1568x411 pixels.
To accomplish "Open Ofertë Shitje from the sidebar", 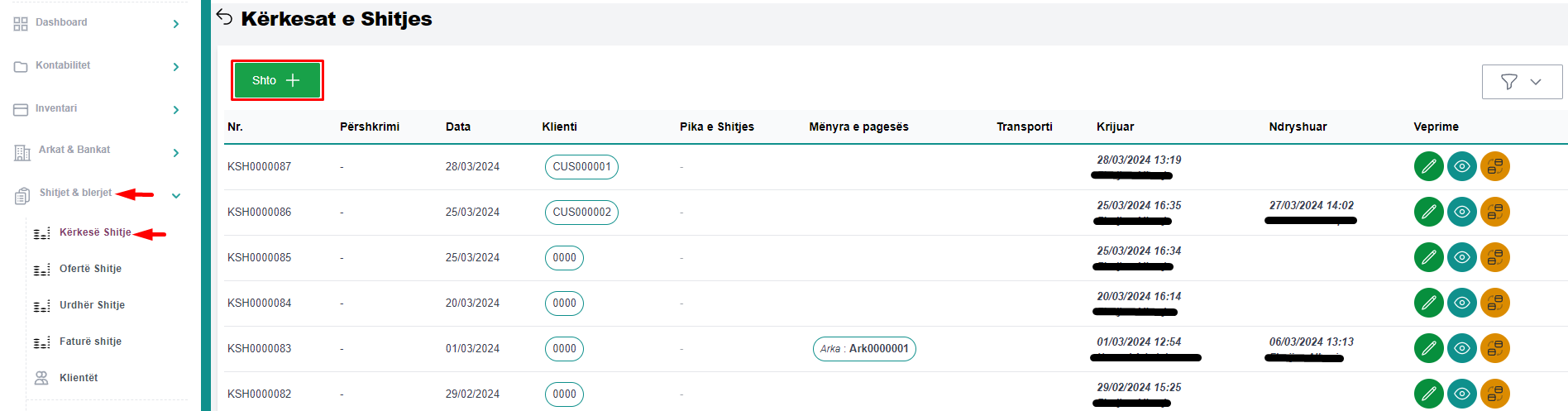I will pyautogui.click(x=90, y=269).
